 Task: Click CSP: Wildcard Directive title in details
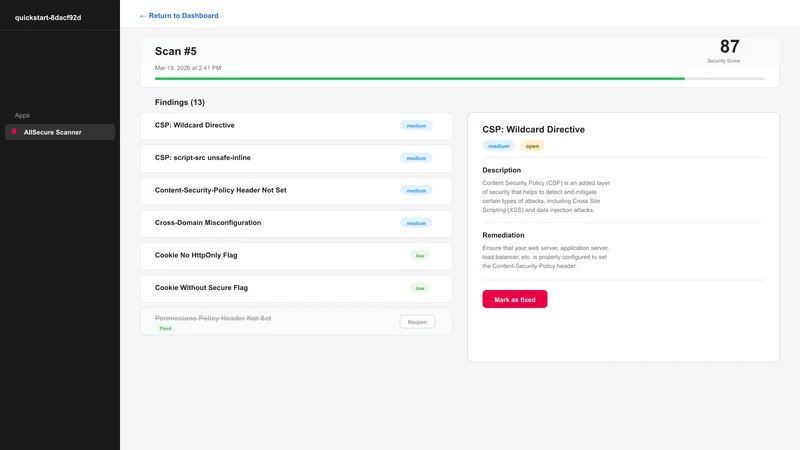(x=533, y=130)
